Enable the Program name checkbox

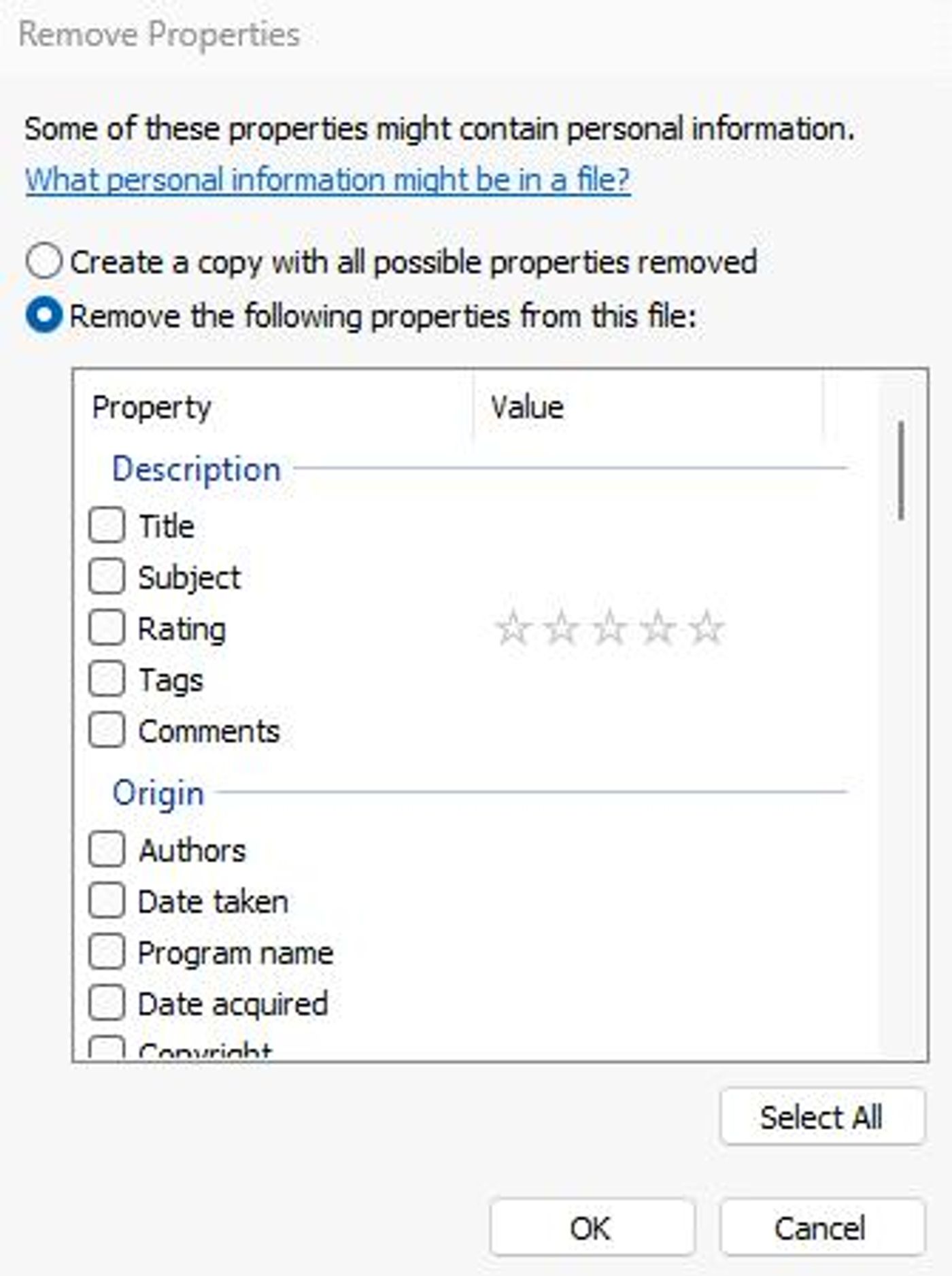click(x=107, y=952)
